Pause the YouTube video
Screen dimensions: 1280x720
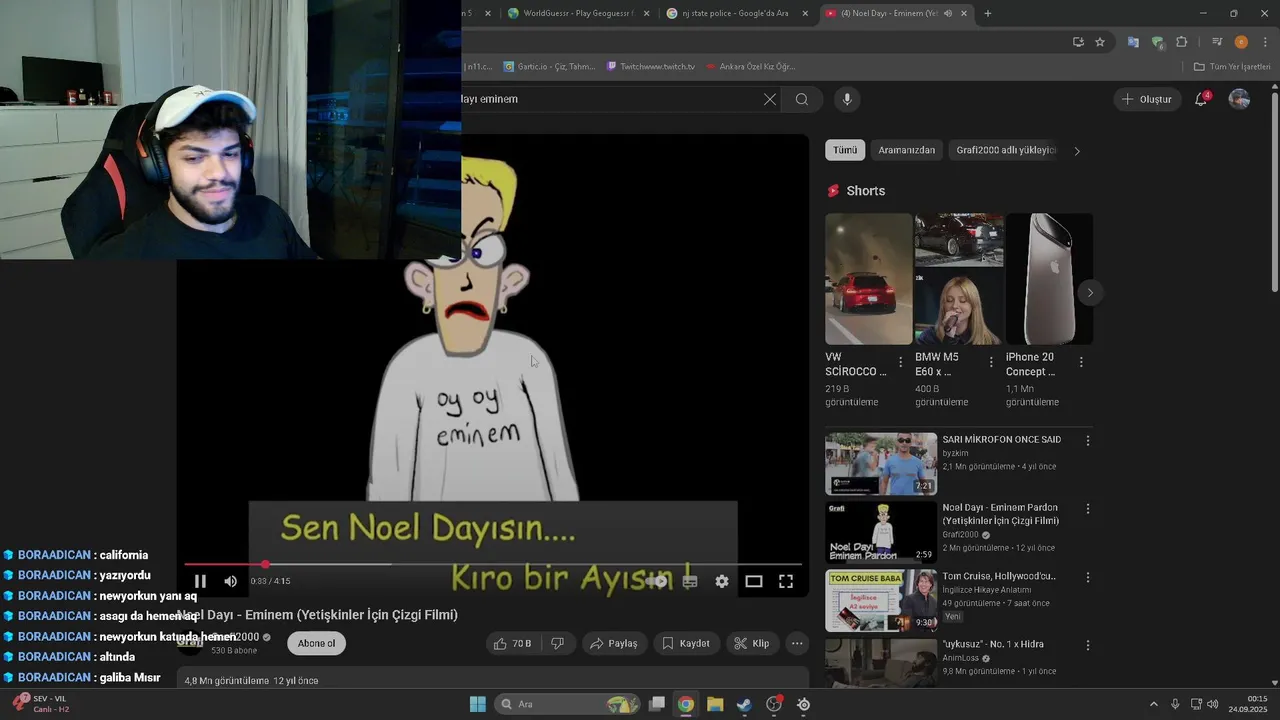click(x=200, y=581)
